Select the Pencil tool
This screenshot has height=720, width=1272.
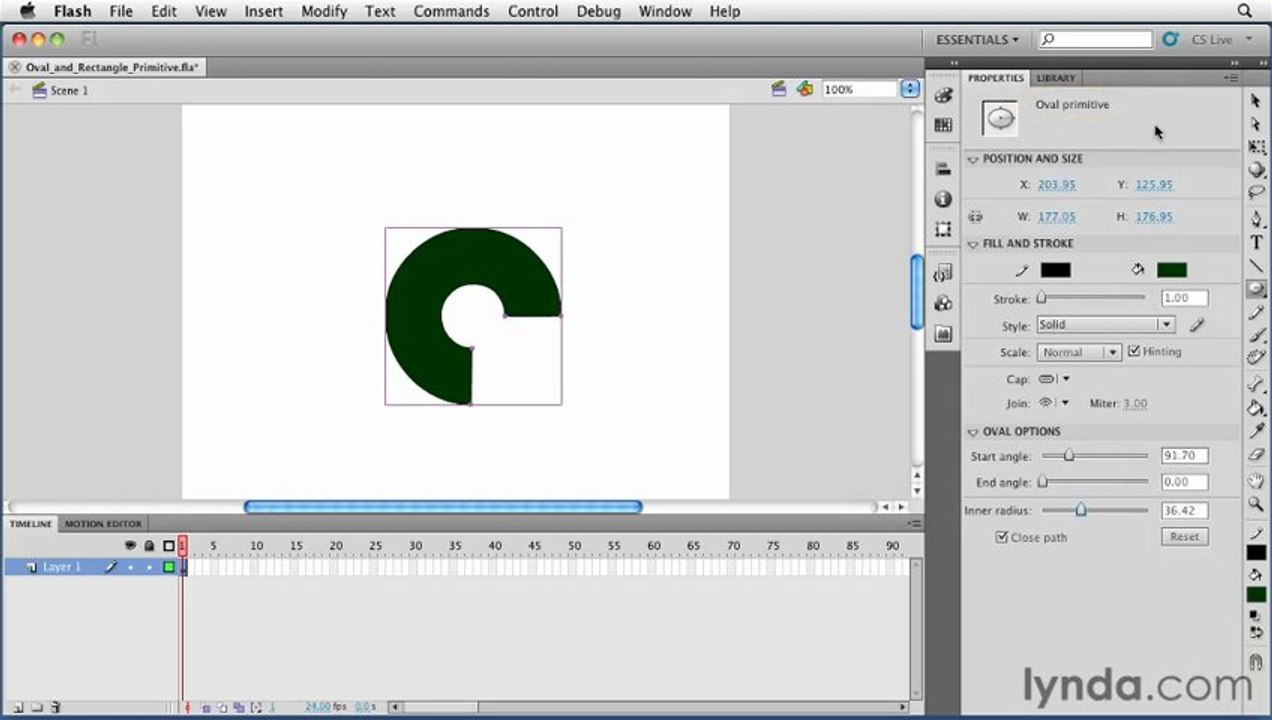click(1256, 312)
